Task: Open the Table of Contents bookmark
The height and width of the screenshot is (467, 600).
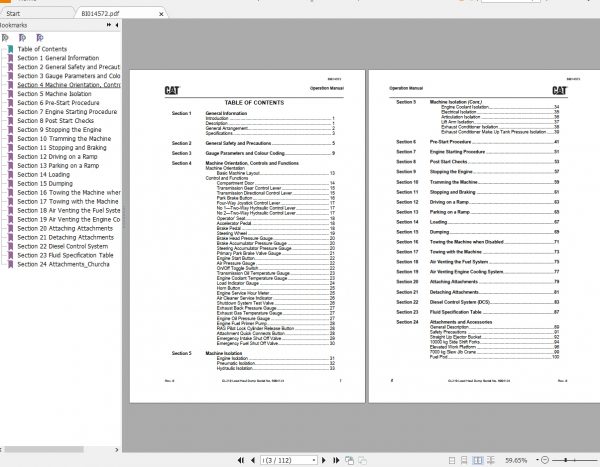Action: pyautogui.click(x=42, y=49)
